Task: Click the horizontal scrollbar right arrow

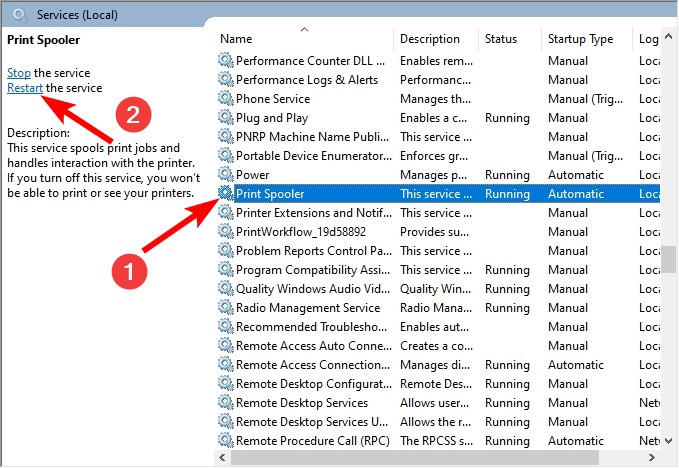Action: [652, 457]
